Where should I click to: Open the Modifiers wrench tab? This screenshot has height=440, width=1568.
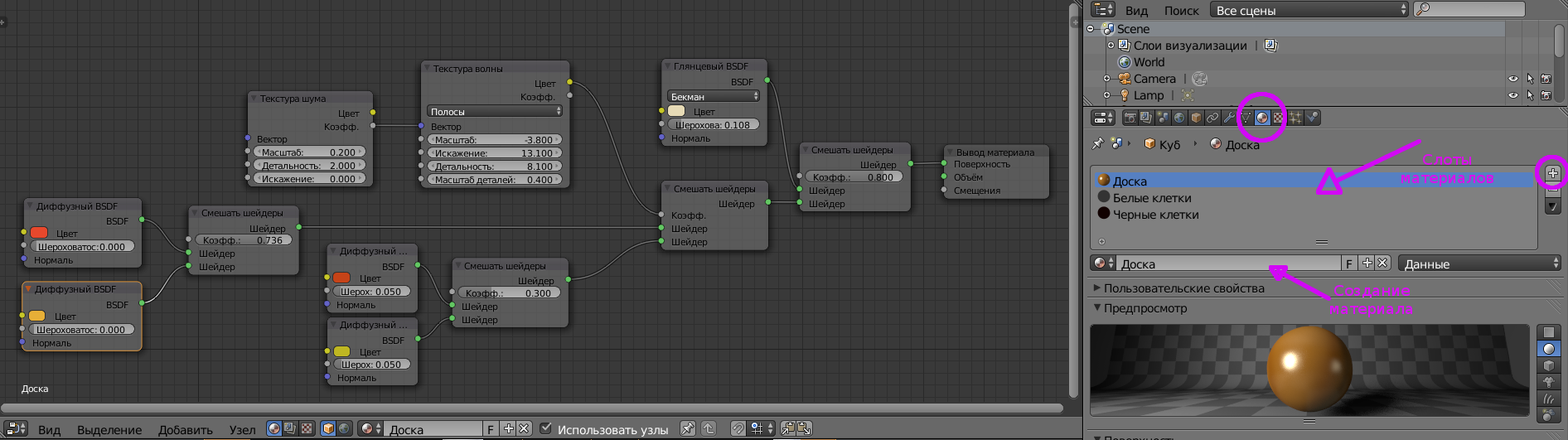(x=1229, y=118)
